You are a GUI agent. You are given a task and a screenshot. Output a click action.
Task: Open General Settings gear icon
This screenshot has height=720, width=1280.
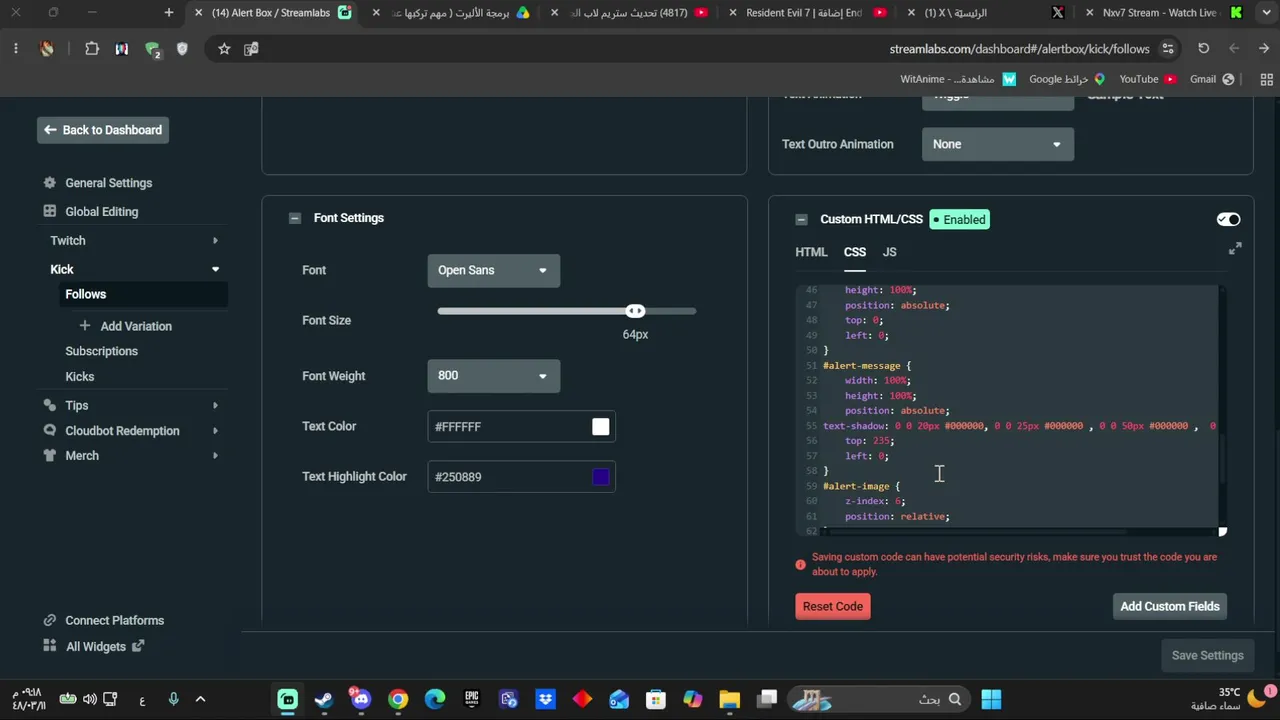point(50,183)
